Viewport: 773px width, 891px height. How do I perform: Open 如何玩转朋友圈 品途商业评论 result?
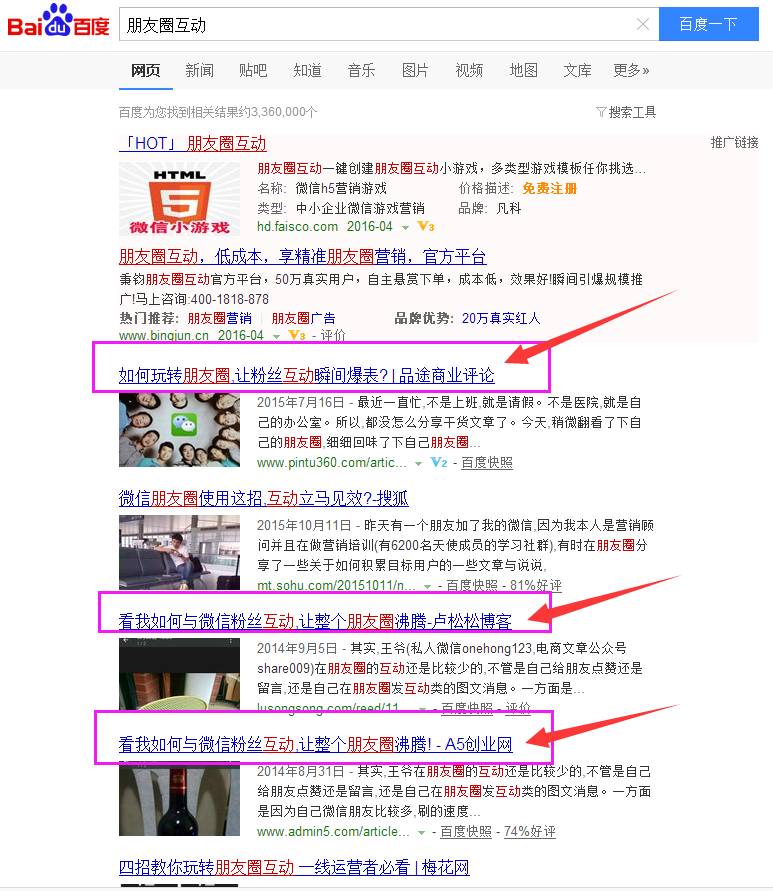click(x=306, y=376)
